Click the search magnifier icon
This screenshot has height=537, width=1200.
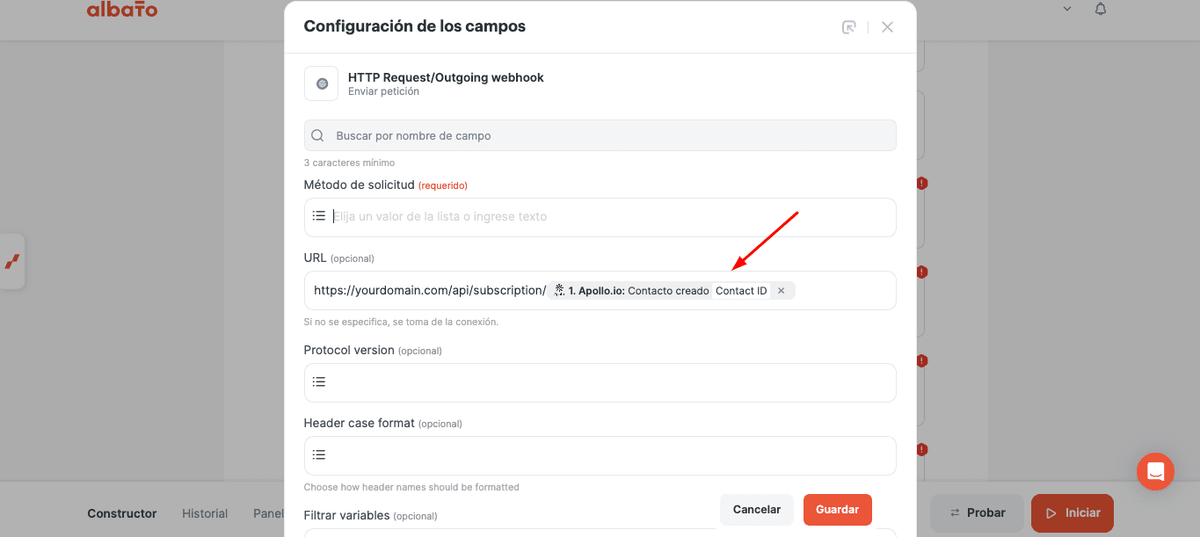tap(318, 135)
